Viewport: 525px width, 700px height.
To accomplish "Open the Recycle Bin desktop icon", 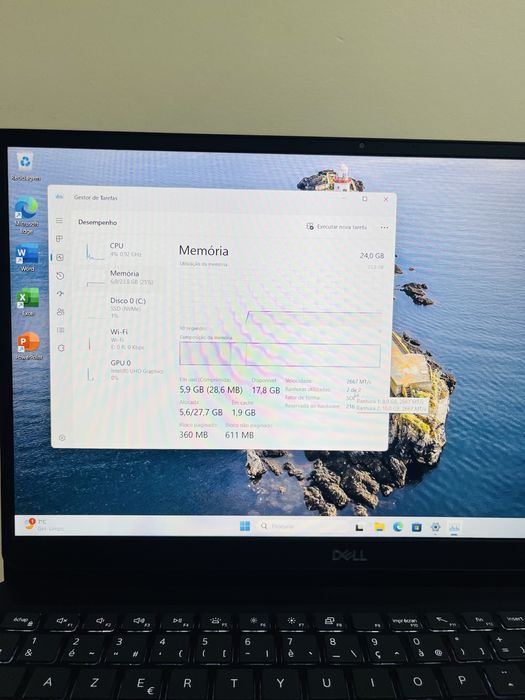I will (x=25, y=166).
